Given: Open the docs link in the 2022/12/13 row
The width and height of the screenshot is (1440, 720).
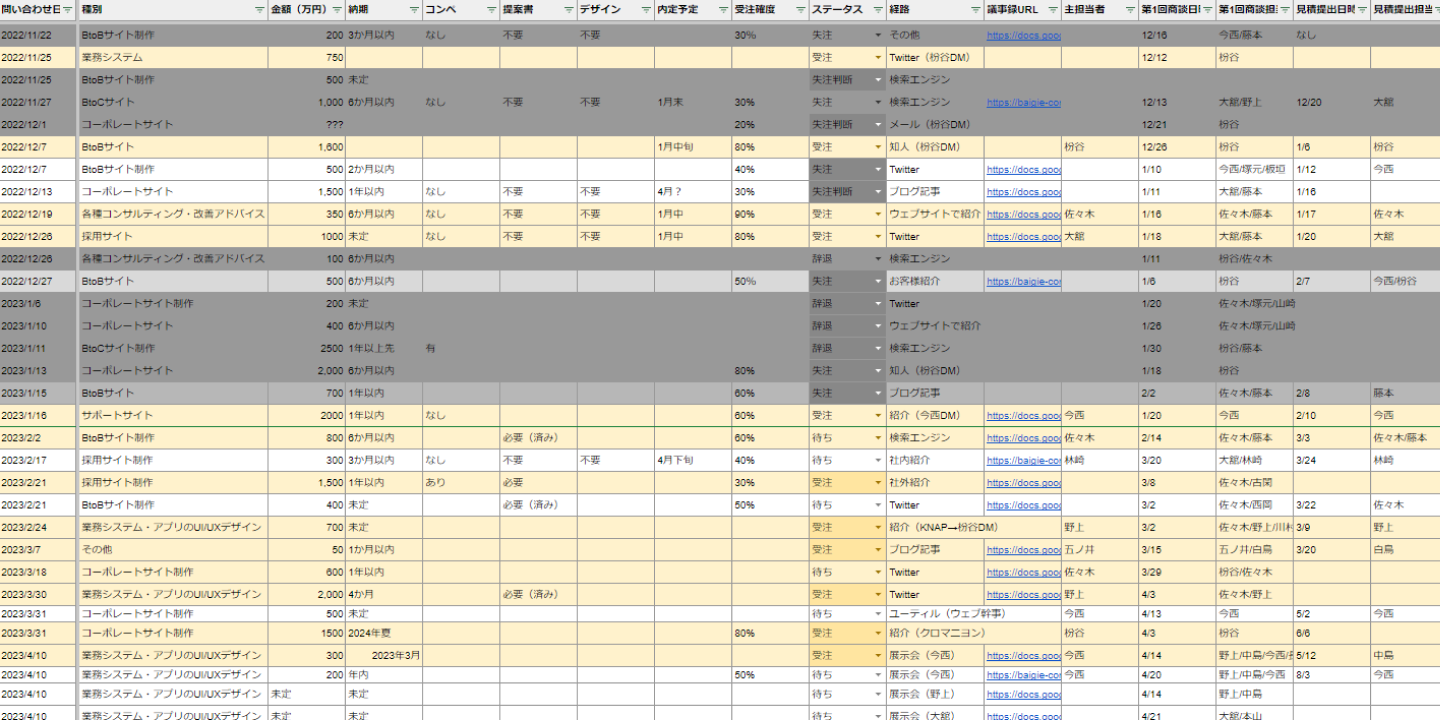Looking at the screenshot, I should click(x=1023, y=192).
